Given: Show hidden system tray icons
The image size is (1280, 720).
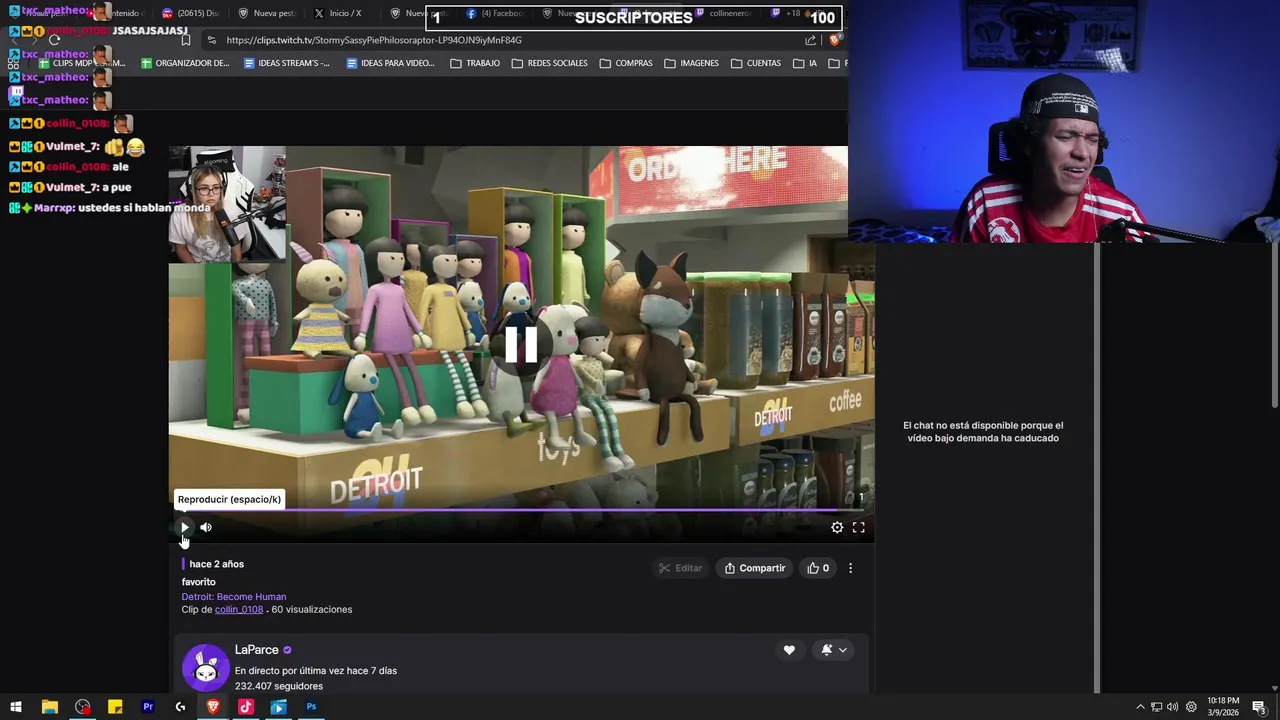Looking at the screenshot, I should [1140, 707].
